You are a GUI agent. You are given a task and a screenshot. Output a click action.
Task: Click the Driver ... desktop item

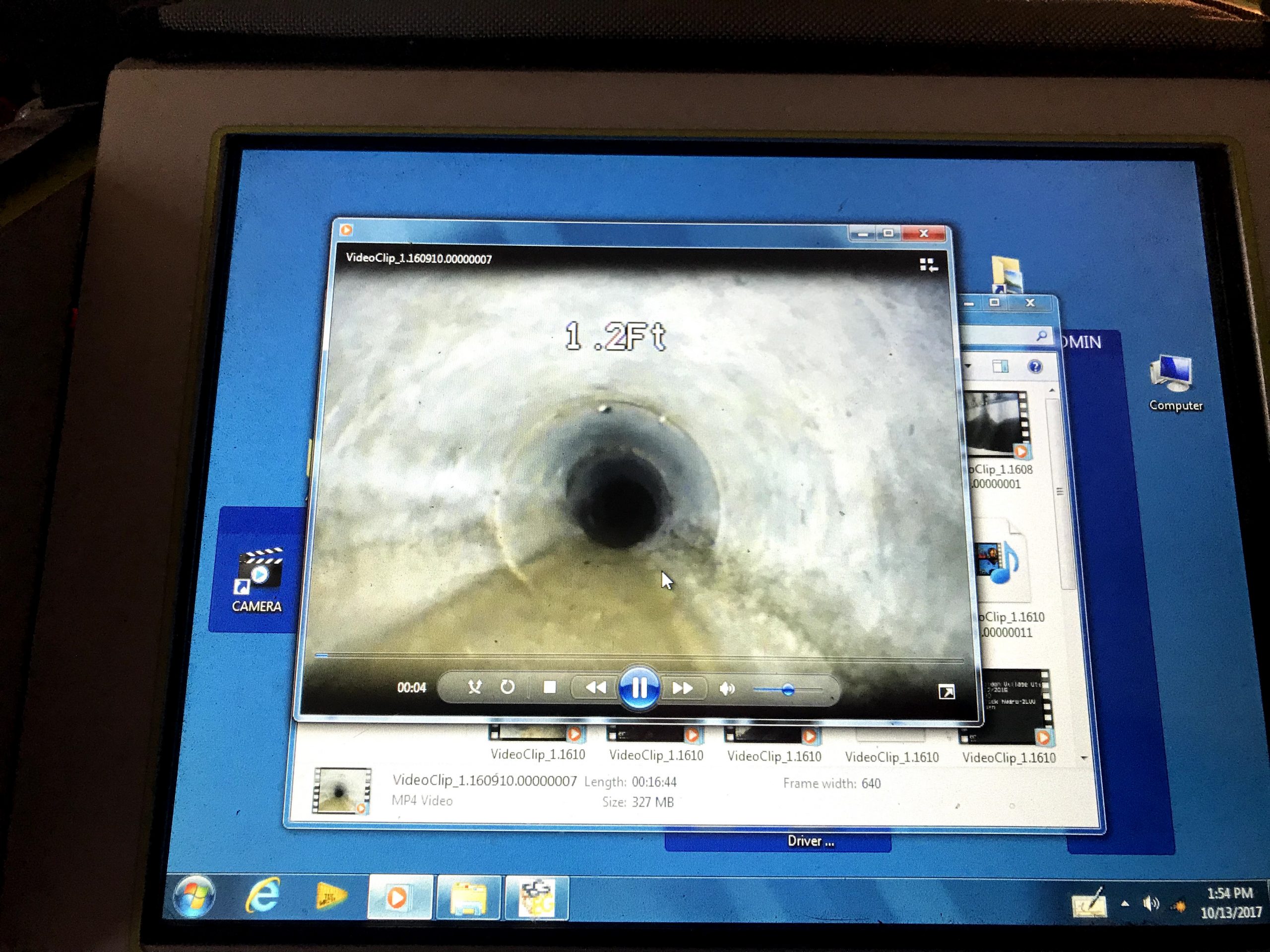click(x=811, y=841)
